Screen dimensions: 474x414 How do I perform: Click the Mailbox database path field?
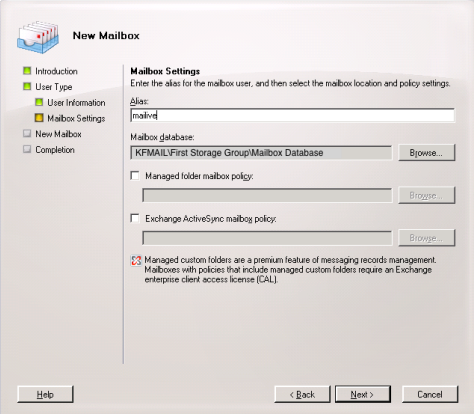pyautogui.click(x=261, y=153)
